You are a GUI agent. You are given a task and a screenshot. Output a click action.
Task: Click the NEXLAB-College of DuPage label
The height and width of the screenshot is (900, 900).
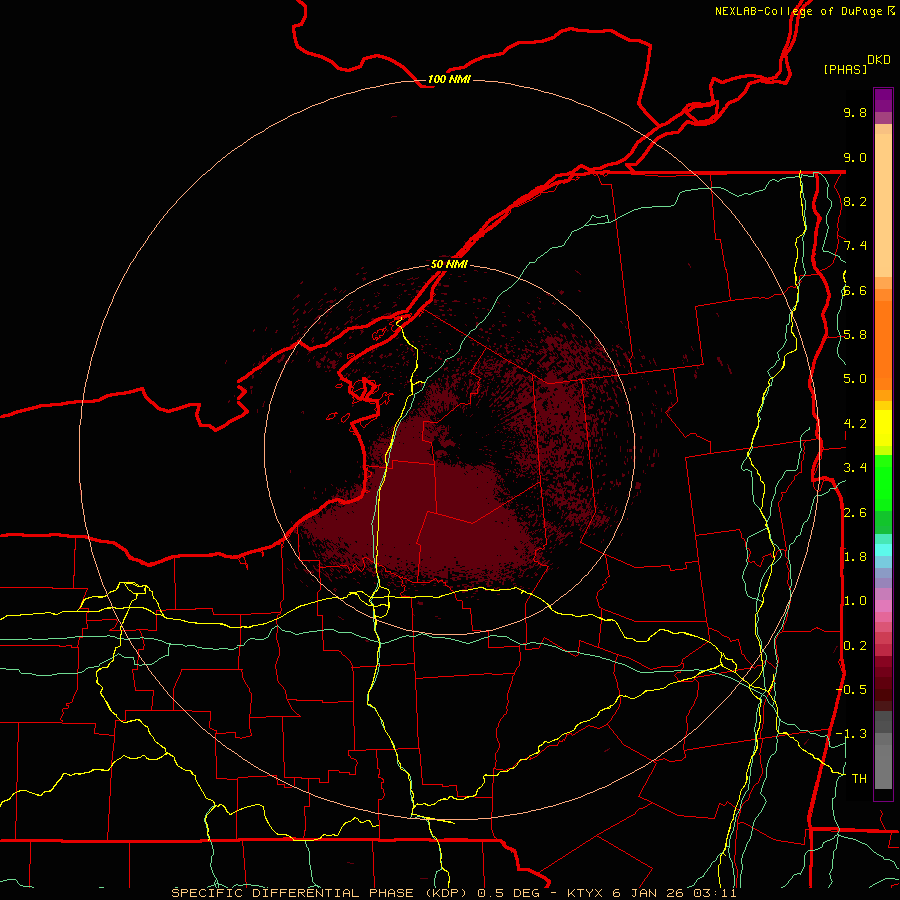tap(805, 11)
